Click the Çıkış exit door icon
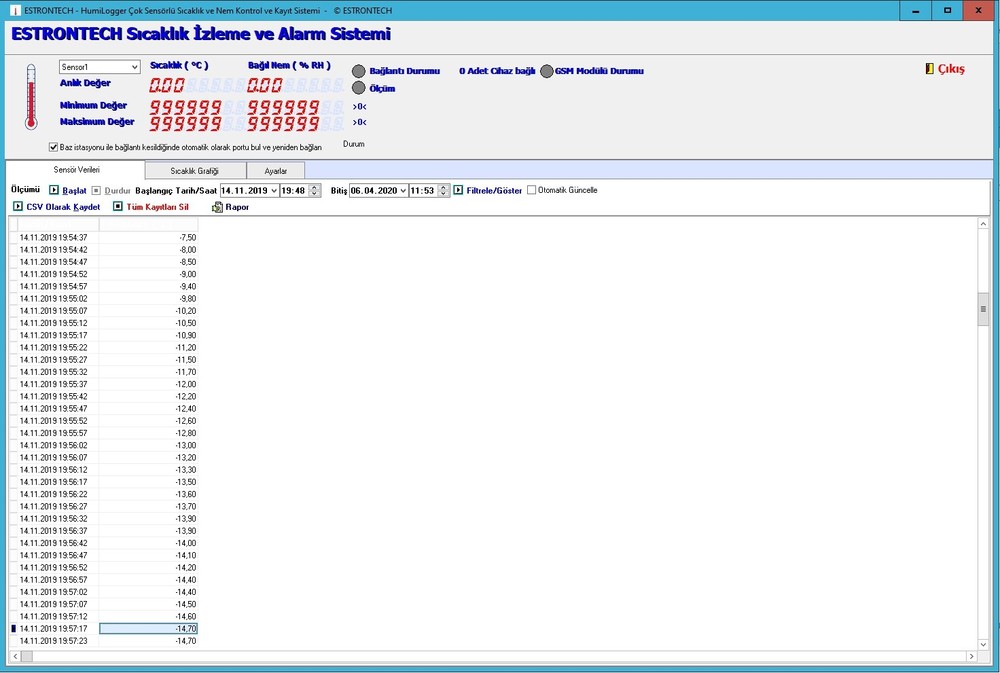1000x673 pixels. pos(929,69)
